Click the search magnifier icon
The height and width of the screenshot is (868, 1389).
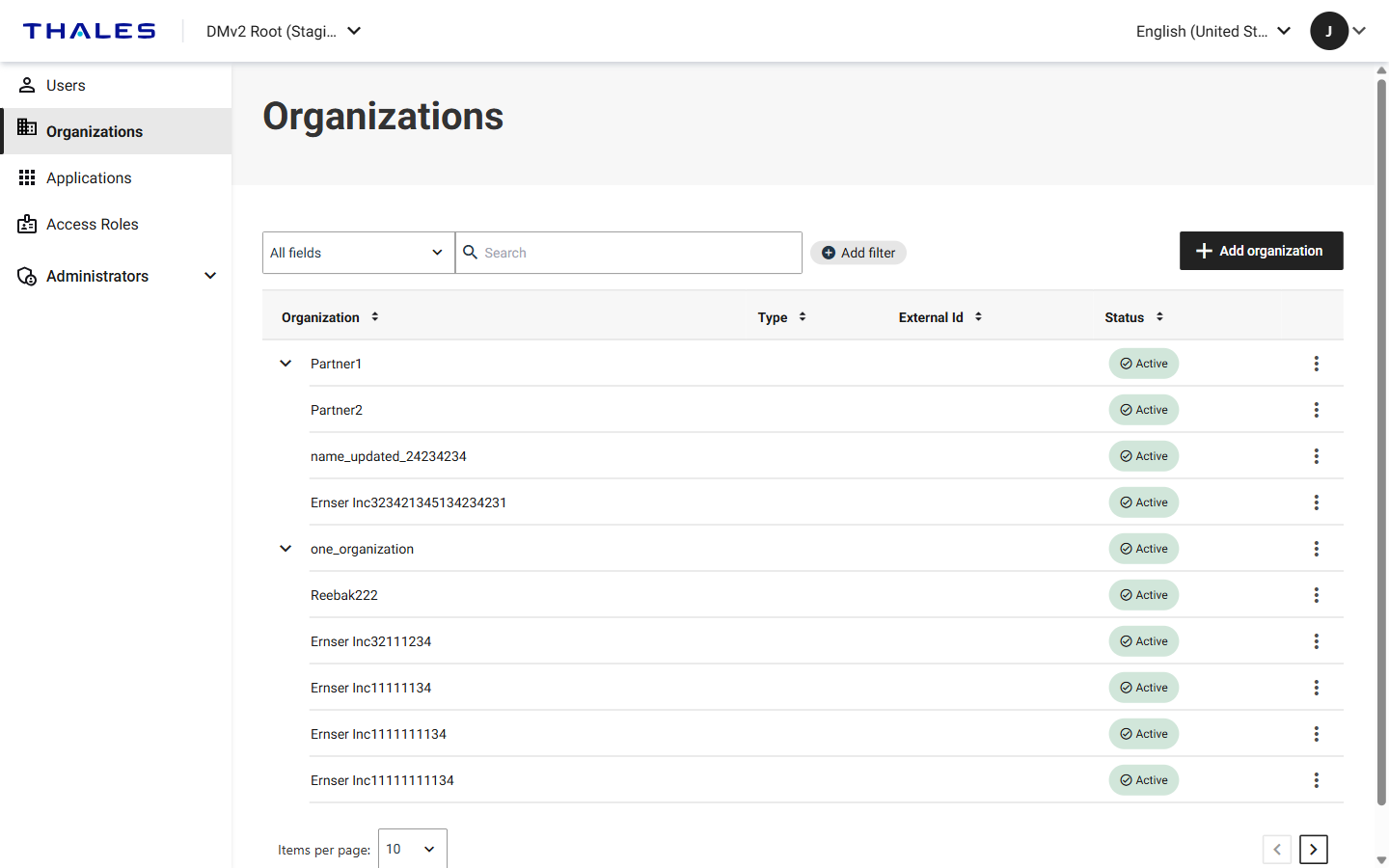coord(471,252)
